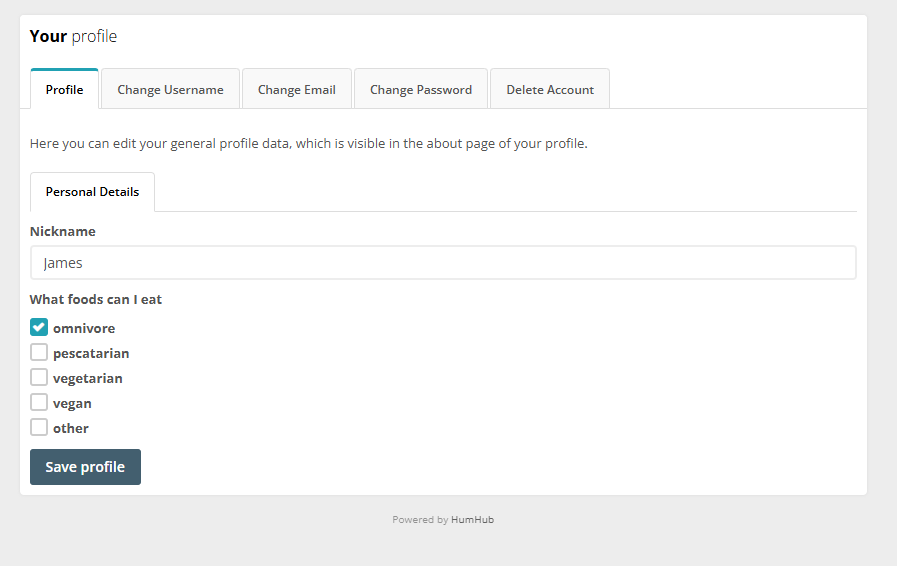This screenshot has height=566, width=897.
Task: Select the other food checkbox
Action: click(x=39, y=427)
